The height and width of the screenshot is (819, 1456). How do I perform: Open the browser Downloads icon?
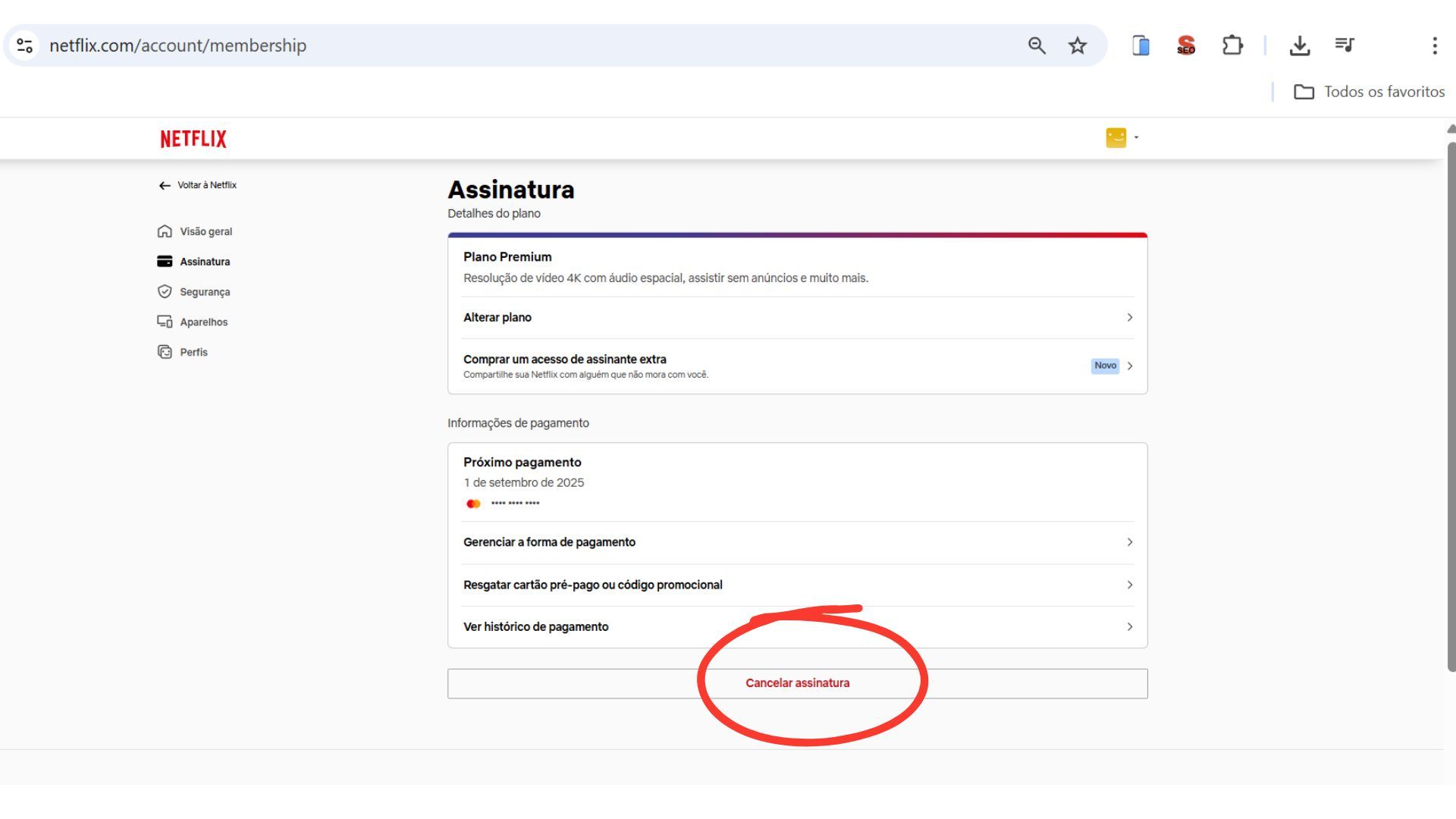pyautogui.click(x=1300, y=45)
